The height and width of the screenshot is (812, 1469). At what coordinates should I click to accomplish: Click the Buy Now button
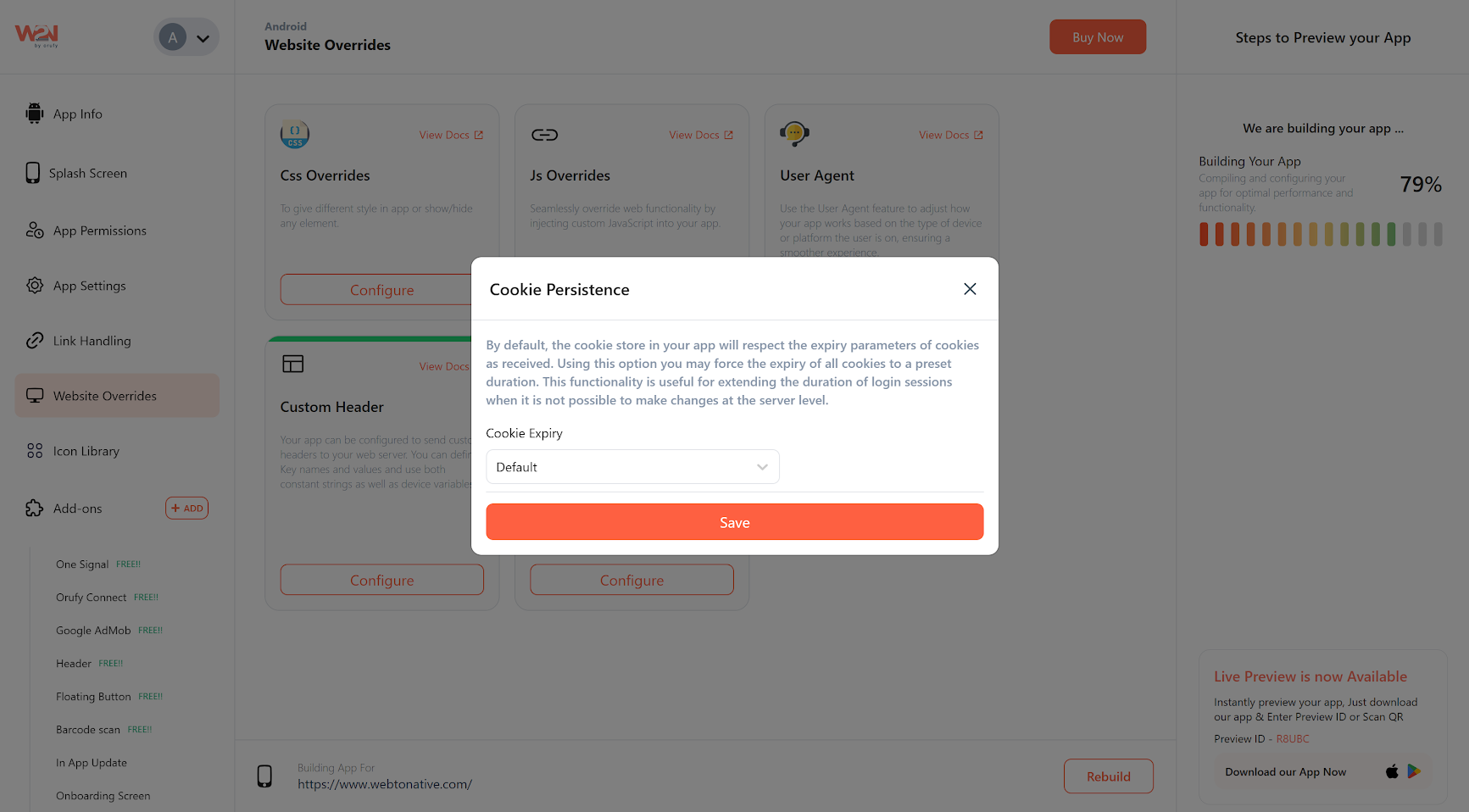1097,37
